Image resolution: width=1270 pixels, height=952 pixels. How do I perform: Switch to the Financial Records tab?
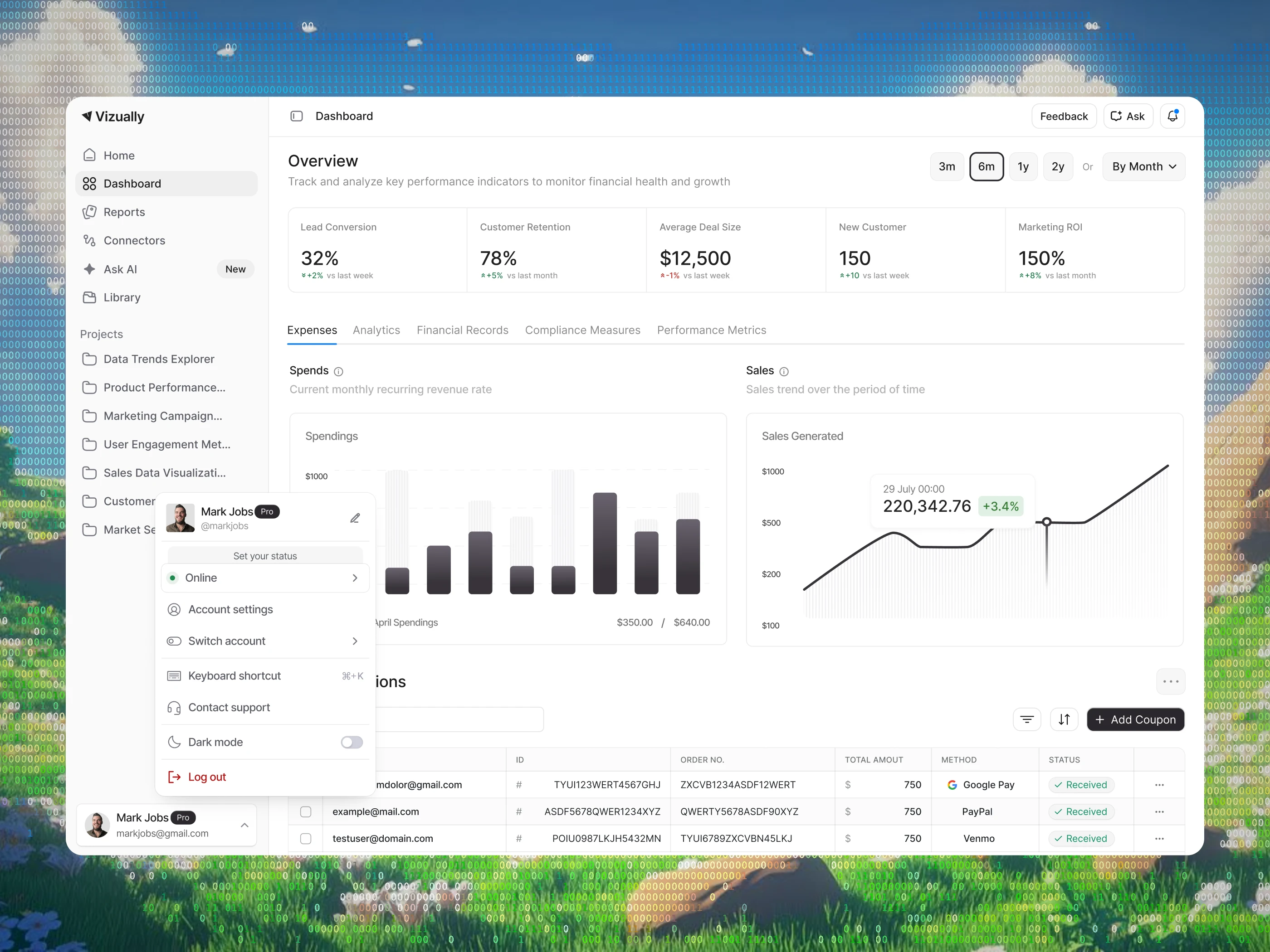click(x=462, y=330)
